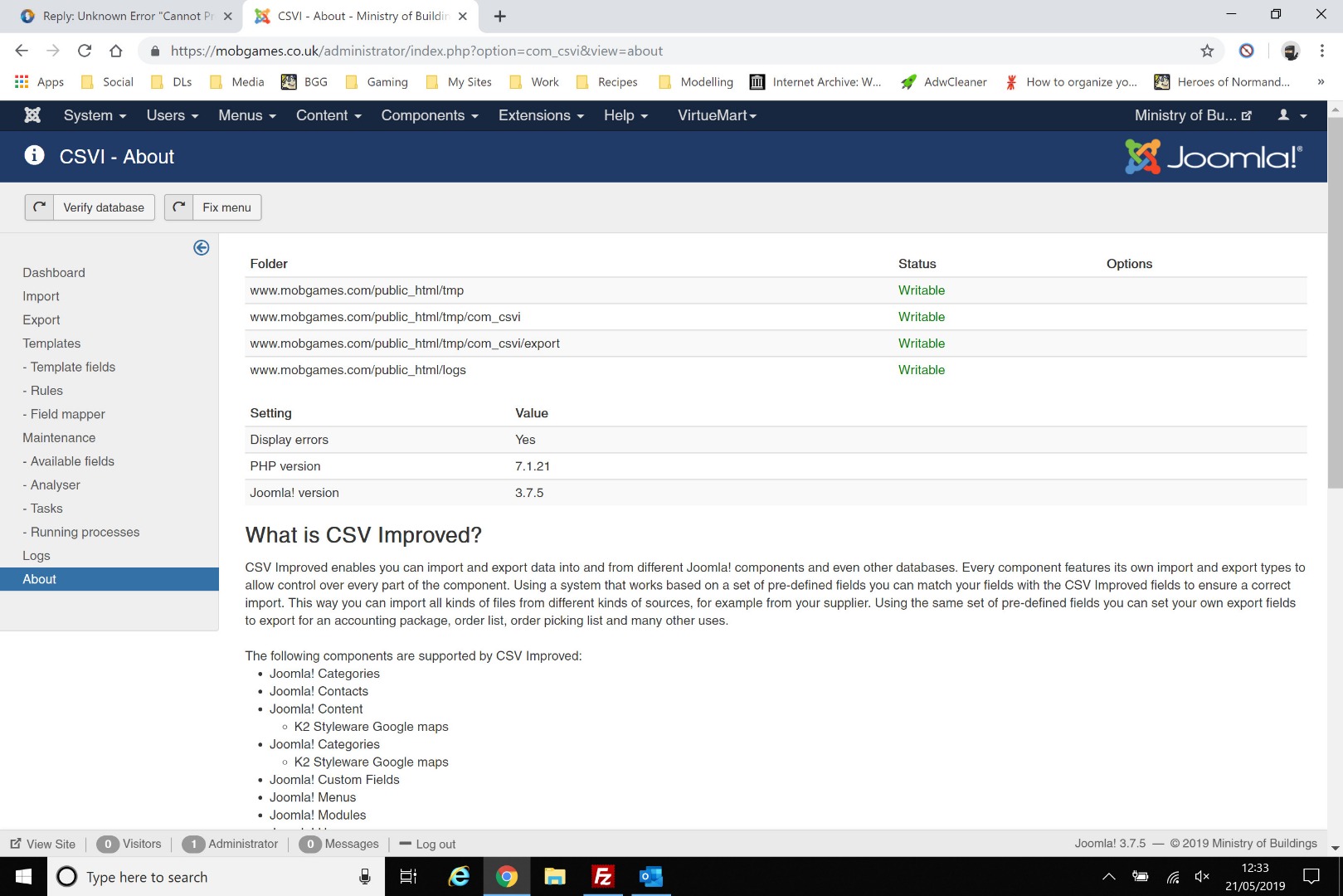Screen dimensions: 1343x896
Task: Click Log out in the status bar
Action: pyautogui.click(x=436, y=844)
